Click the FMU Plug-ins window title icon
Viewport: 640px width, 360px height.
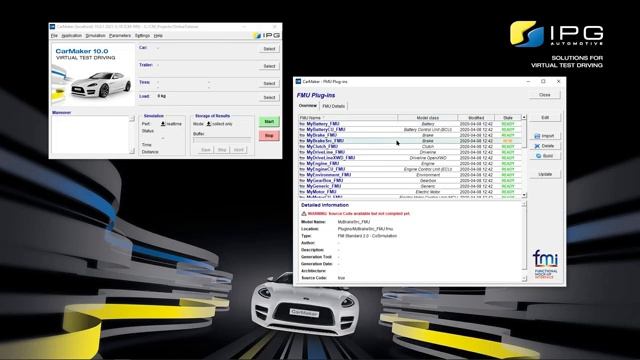click(x=298, y=82)
